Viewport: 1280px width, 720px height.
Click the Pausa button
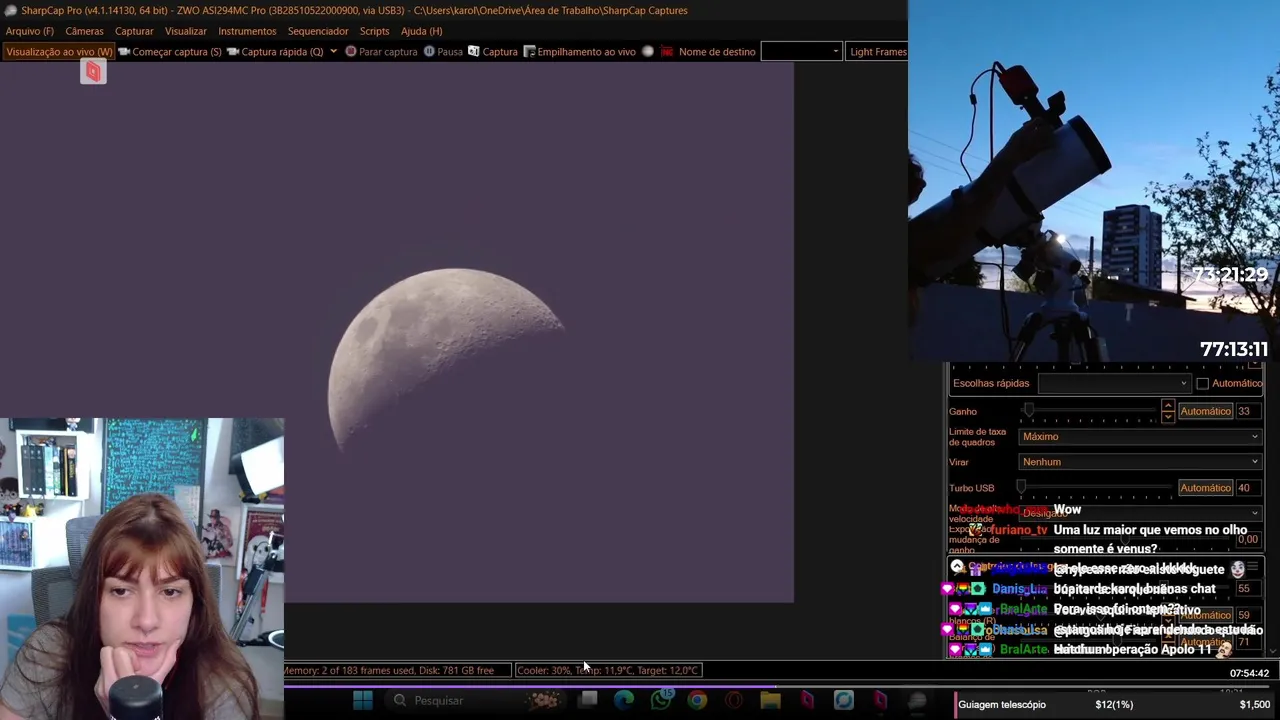pyautogui.click(x=443, y=51)
